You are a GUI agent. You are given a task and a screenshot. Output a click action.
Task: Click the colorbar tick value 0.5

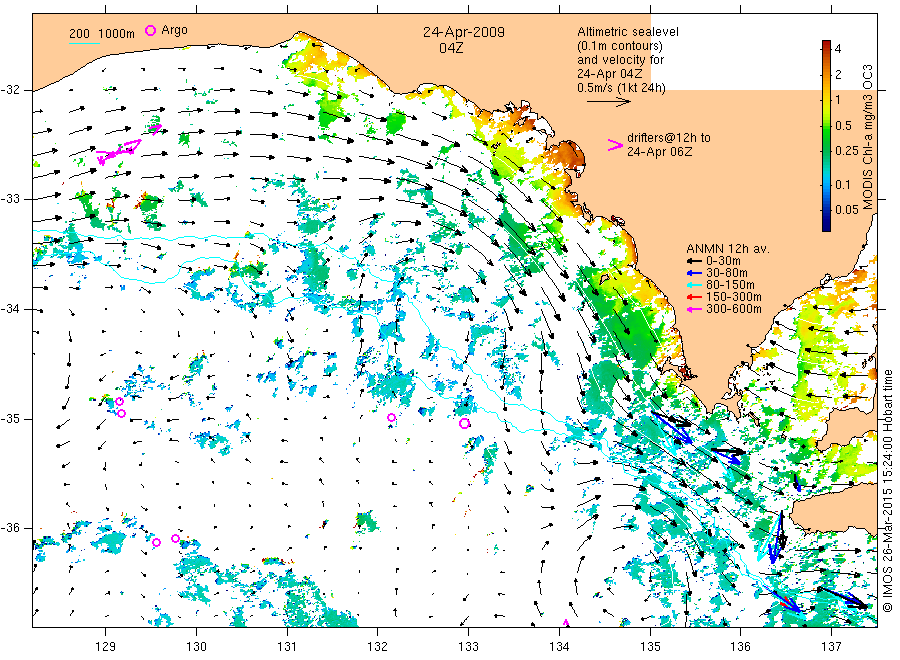click(843, 126)
